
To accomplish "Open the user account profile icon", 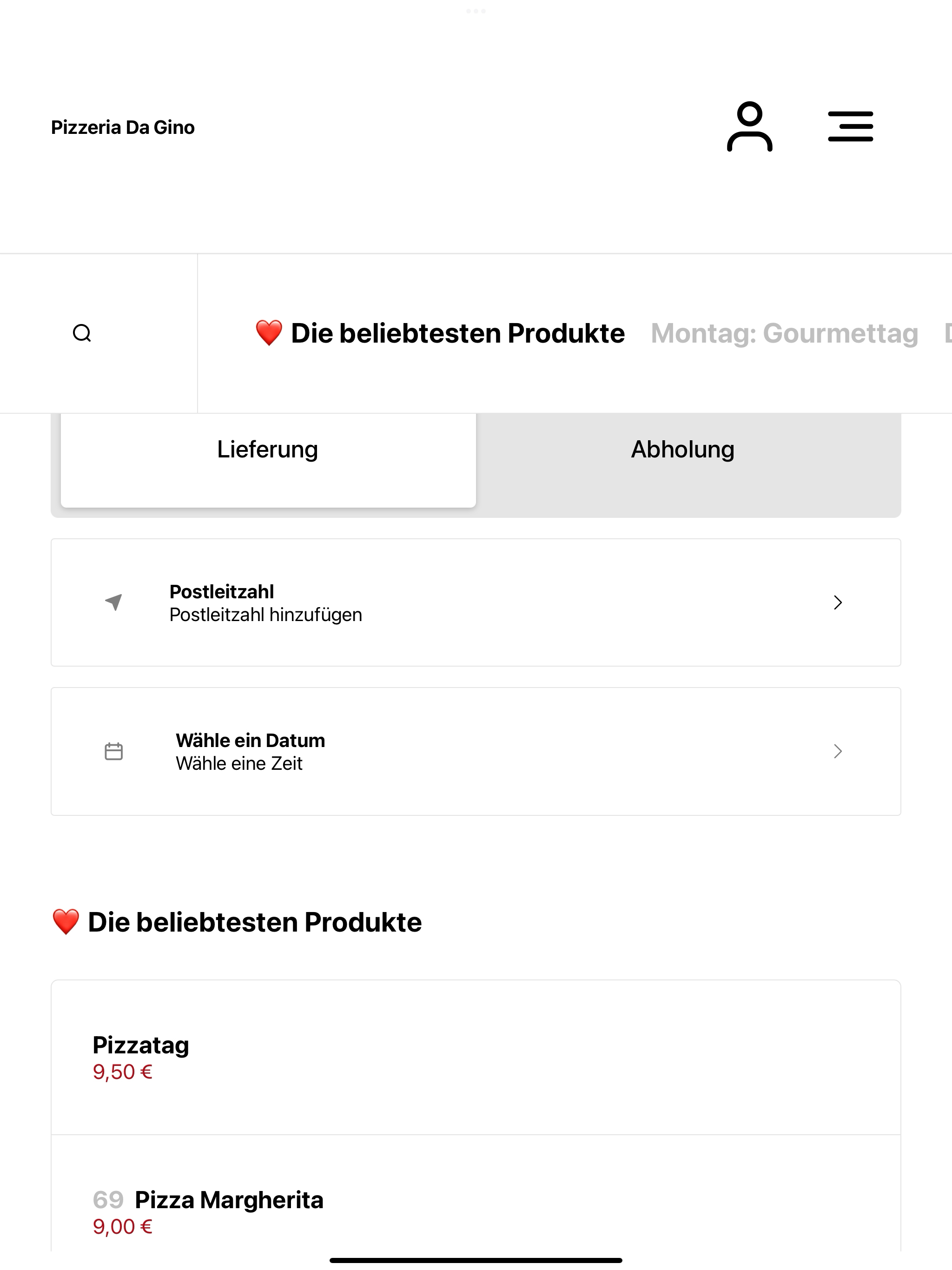I will 749,127.
